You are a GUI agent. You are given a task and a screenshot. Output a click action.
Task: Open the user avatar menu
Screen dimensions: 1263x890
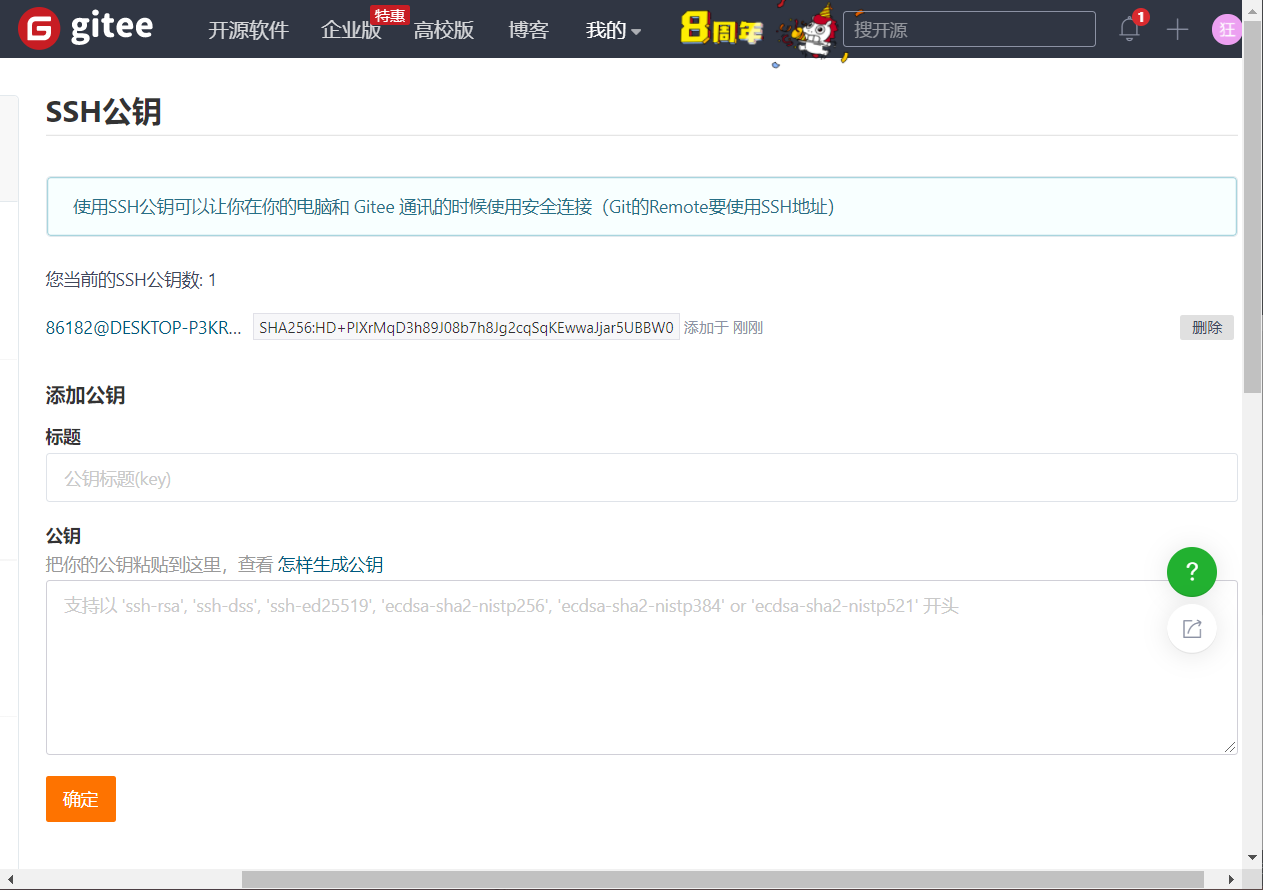tap(1227, 30)
